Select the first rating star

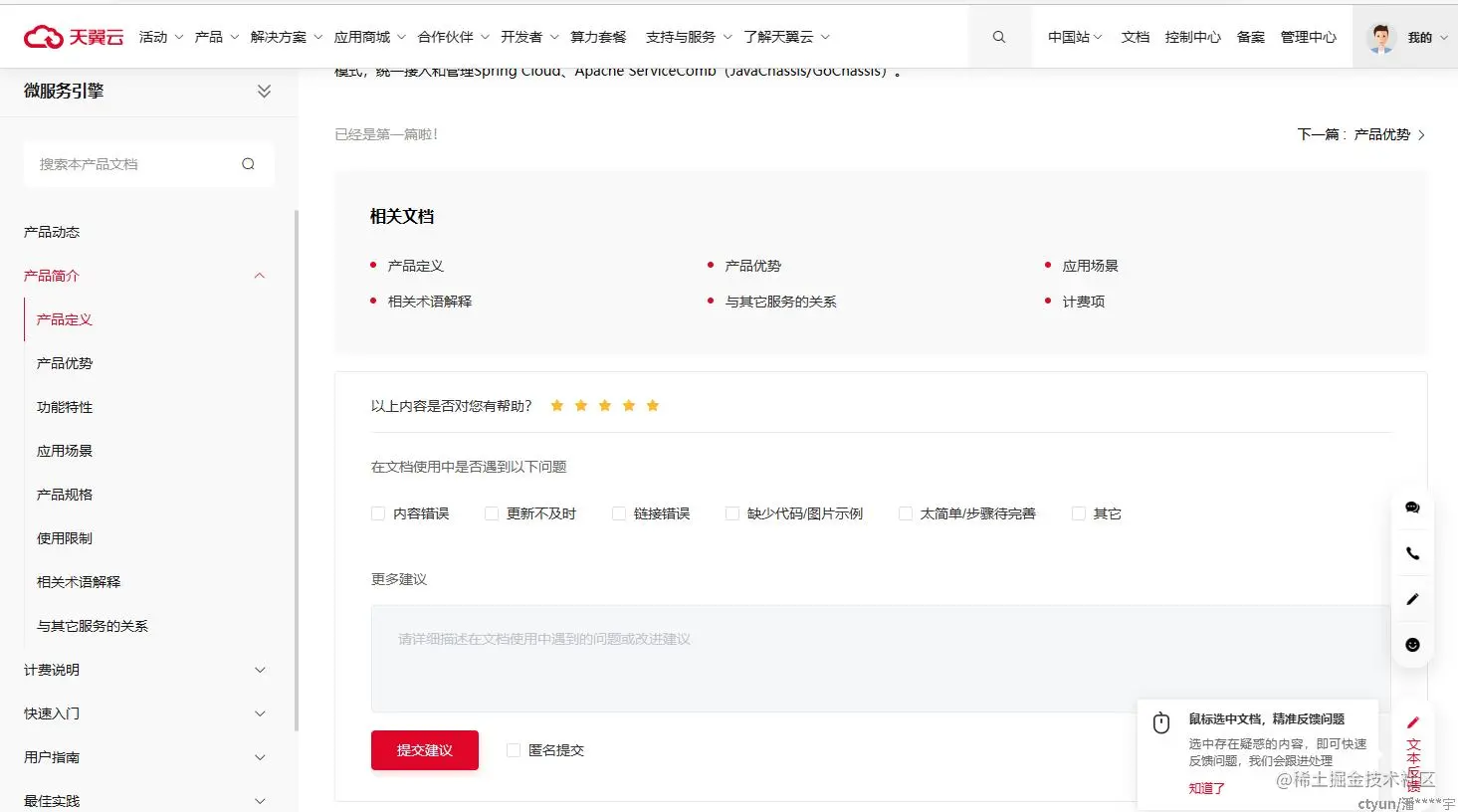pyautogui.click(x=557, y=405)
